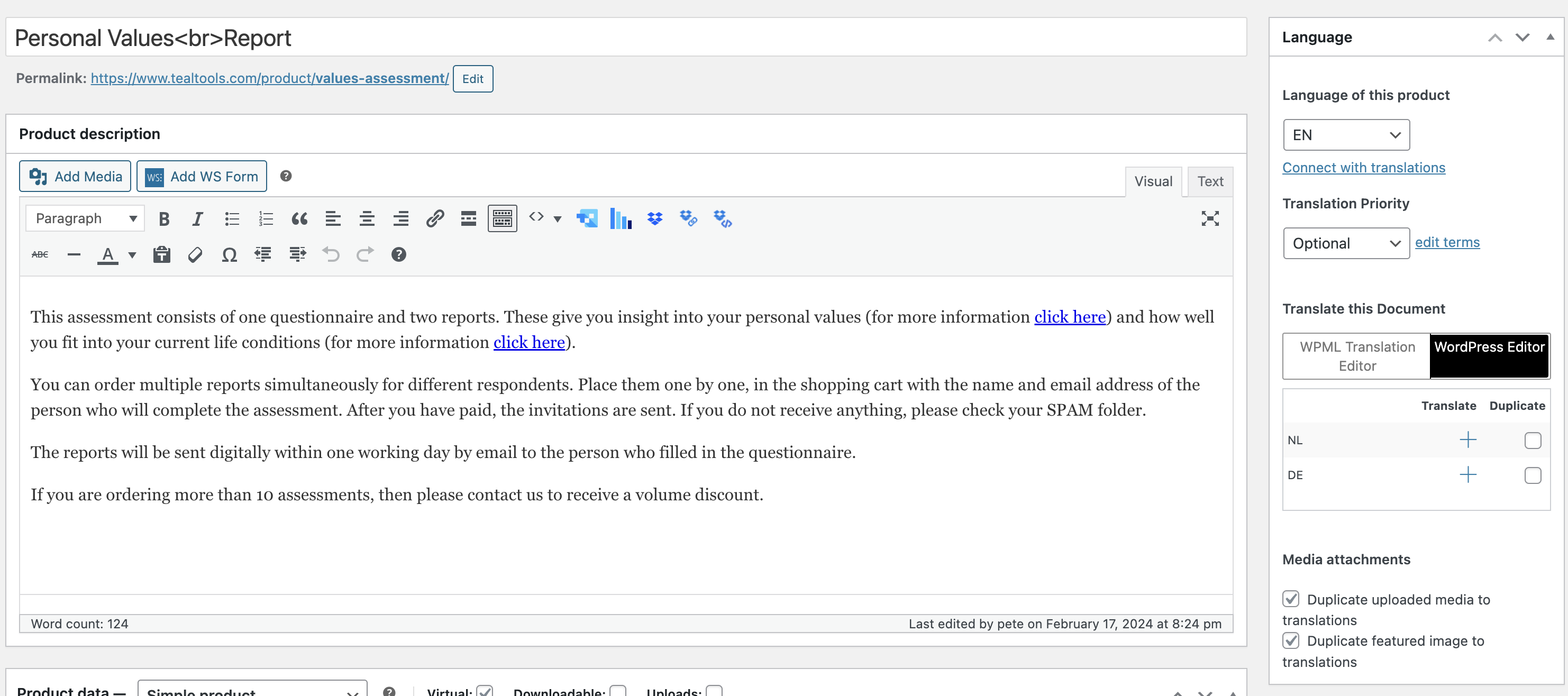This screenshot has width=1568, height=696.
Task: Open the Paragraph format dropdown
Action: 85,219
